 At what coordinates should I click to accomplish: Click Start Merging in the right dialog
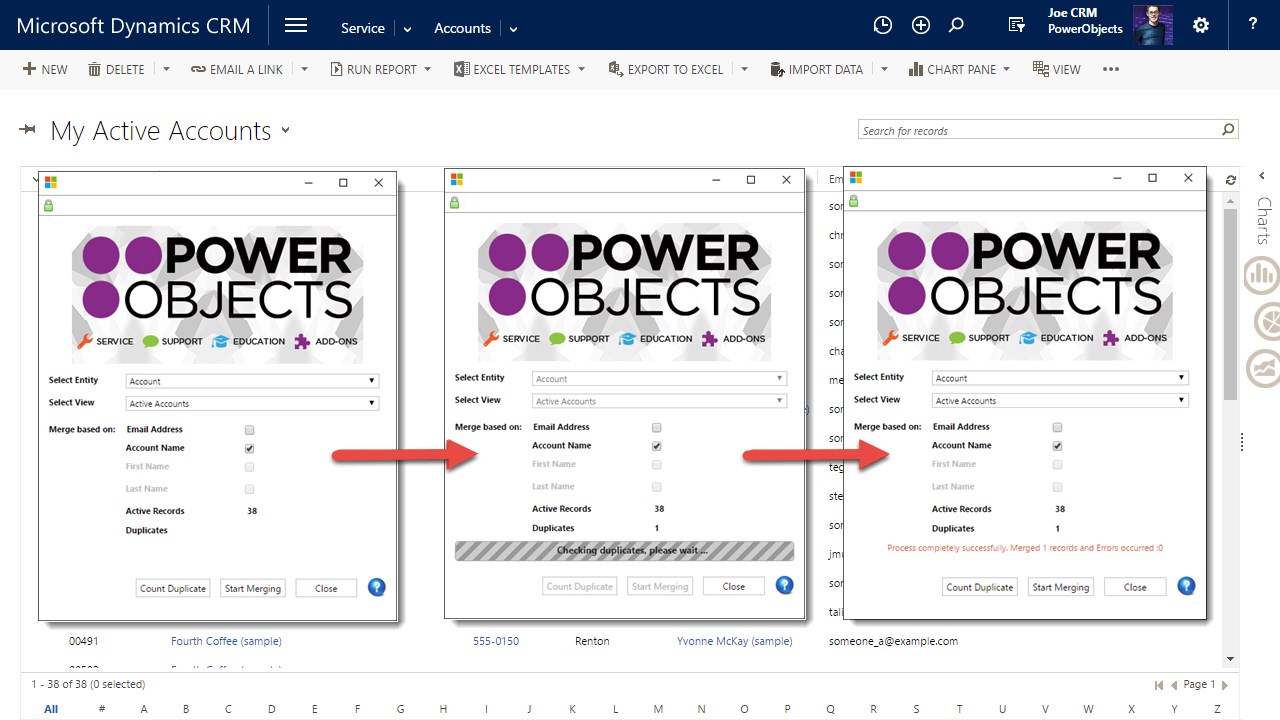1060,587
